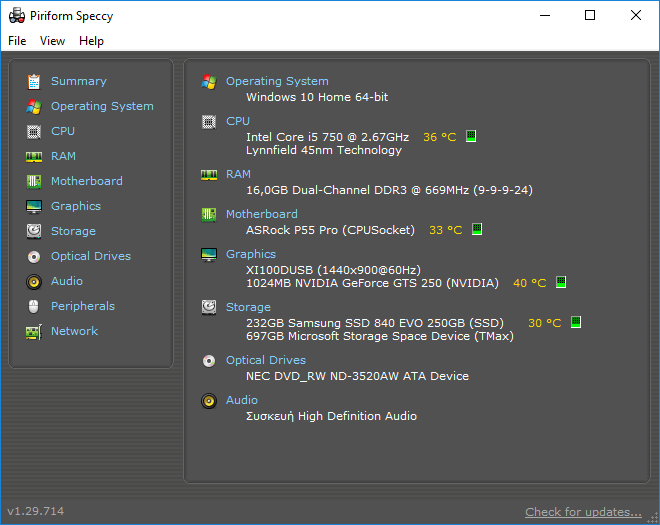This screenshot has width=660, height=525.
Task: Go to the Operating System section in sidebar
Action: tap(102, 106)
